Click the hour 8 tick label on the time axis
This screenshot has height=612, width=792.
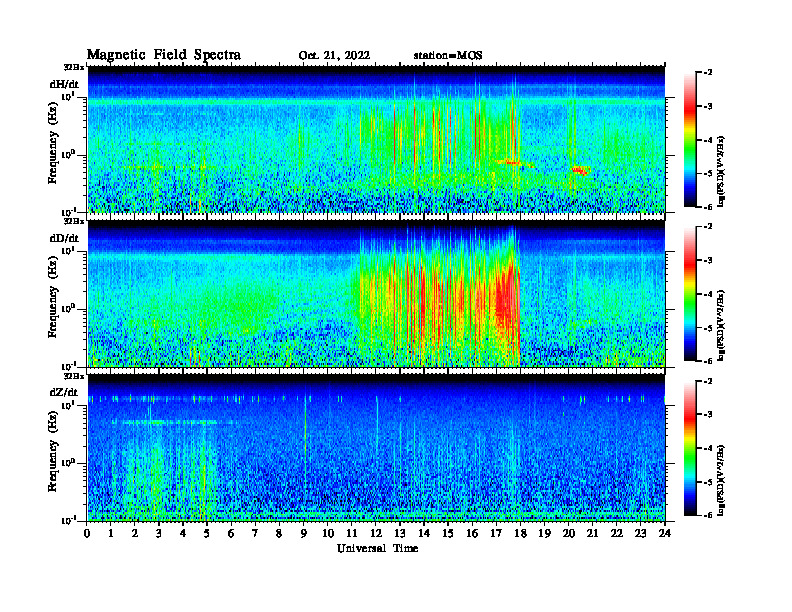[279, 534]
